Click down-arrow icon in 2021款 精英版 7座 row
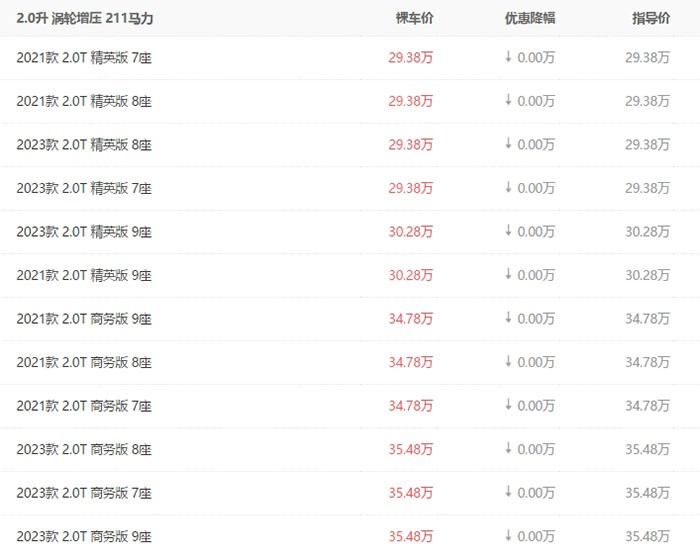The image size is (700, 556). [508, 57]
